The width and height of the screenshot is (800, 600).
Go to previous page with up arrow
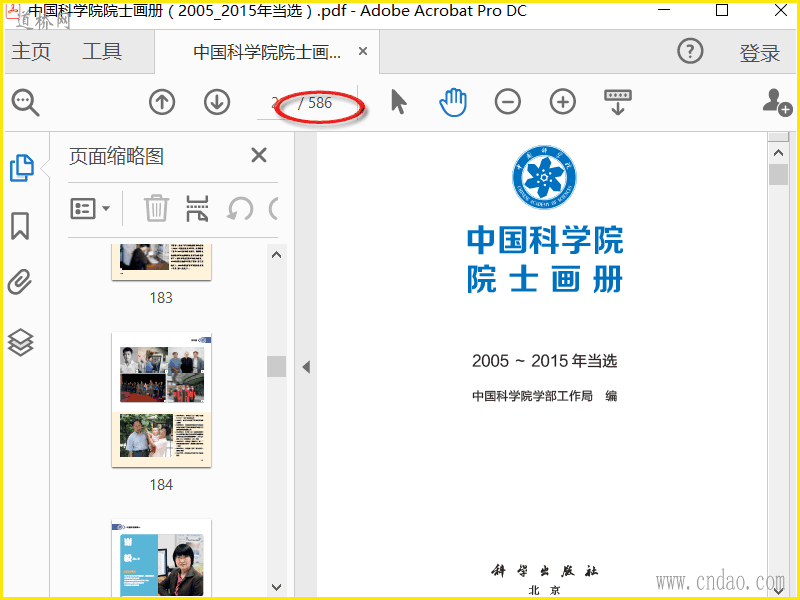(162, 102)
